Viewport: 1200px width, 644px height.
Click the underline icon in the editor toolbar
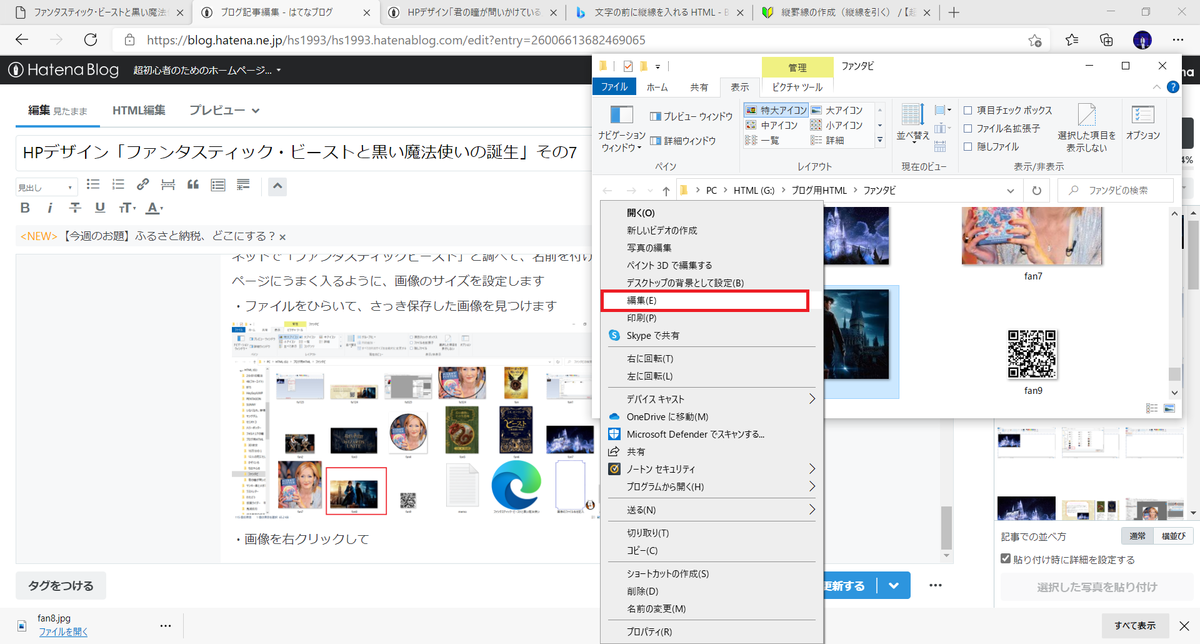(99, 208)
